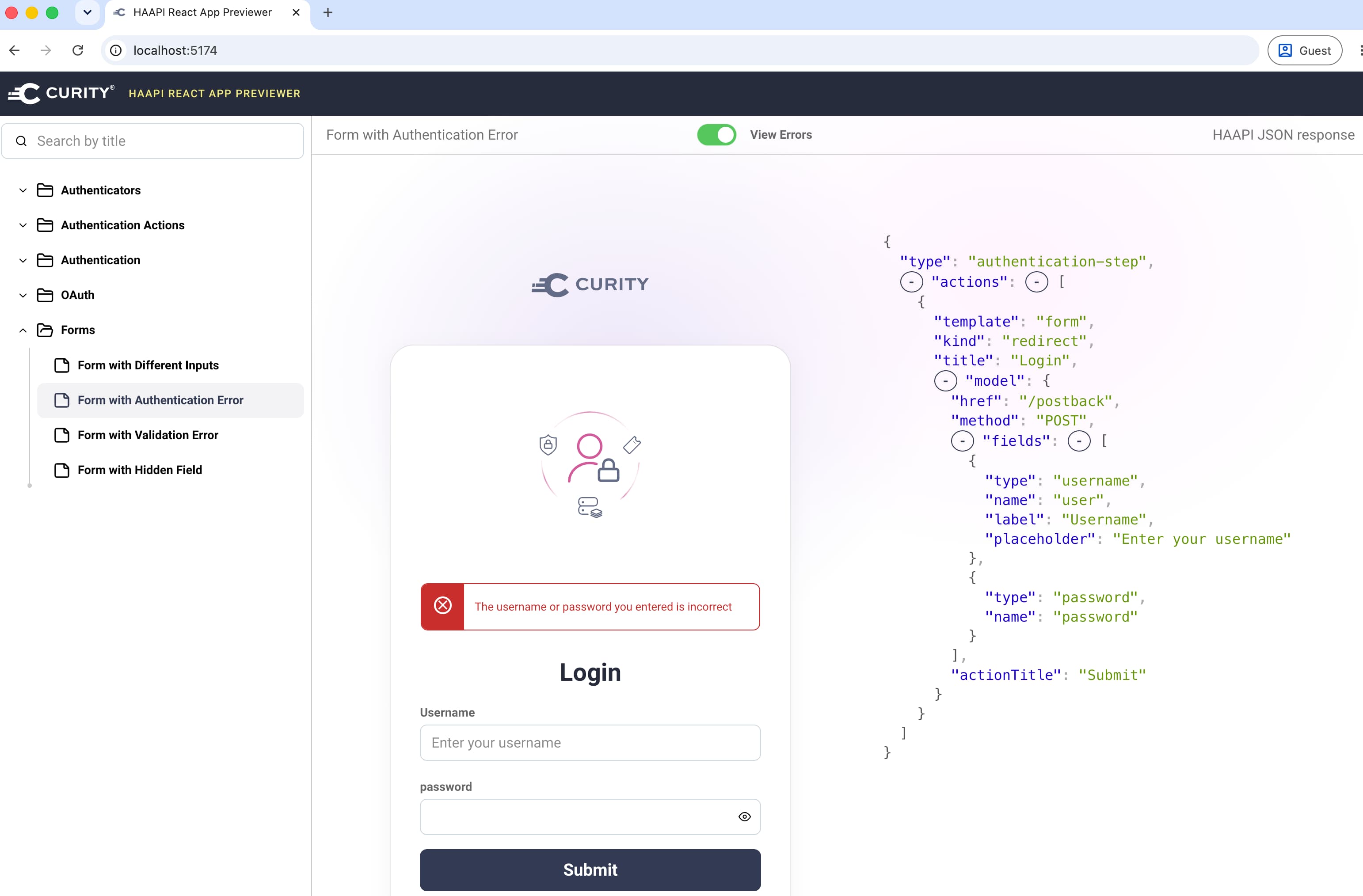Click the server stack illustration icon
Image resolution: width=1363 pixels, height=896 pixels.
(590, 507)
